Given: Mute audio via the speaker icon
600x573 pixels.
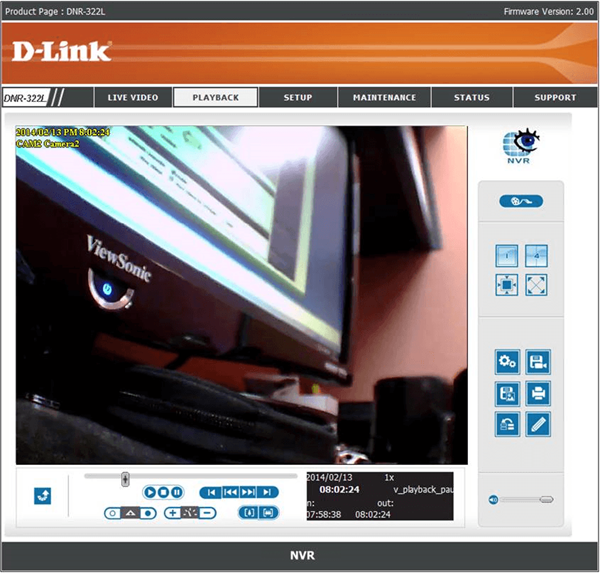Looking at the screenshot, I should tap(494, 499).
